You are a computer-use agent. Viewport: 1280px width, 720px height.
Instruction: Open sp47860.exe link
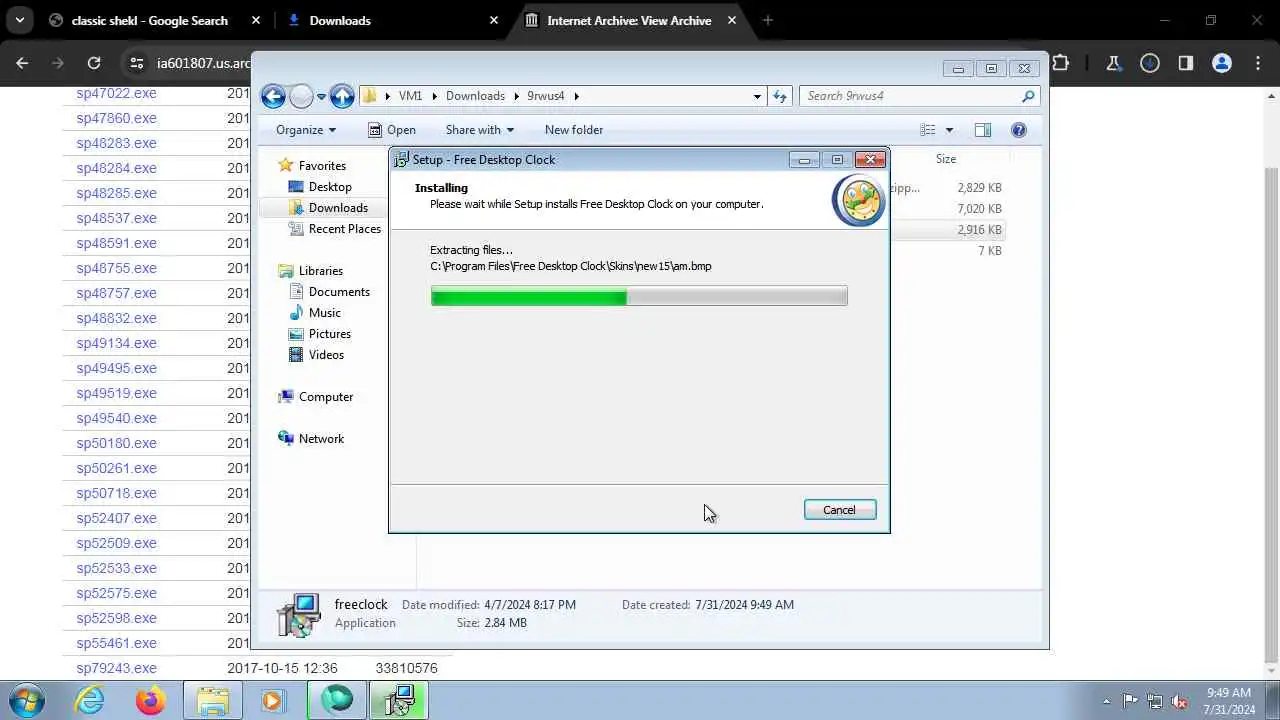[x=116, y=118]
